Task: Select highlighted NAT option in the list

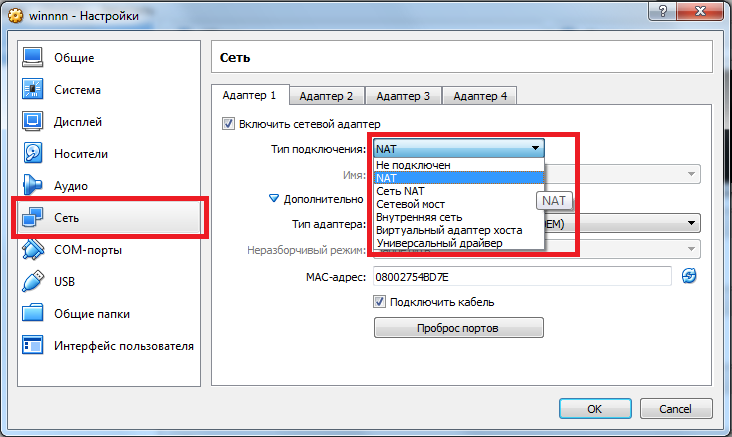Action: click(x=459, y=178)
